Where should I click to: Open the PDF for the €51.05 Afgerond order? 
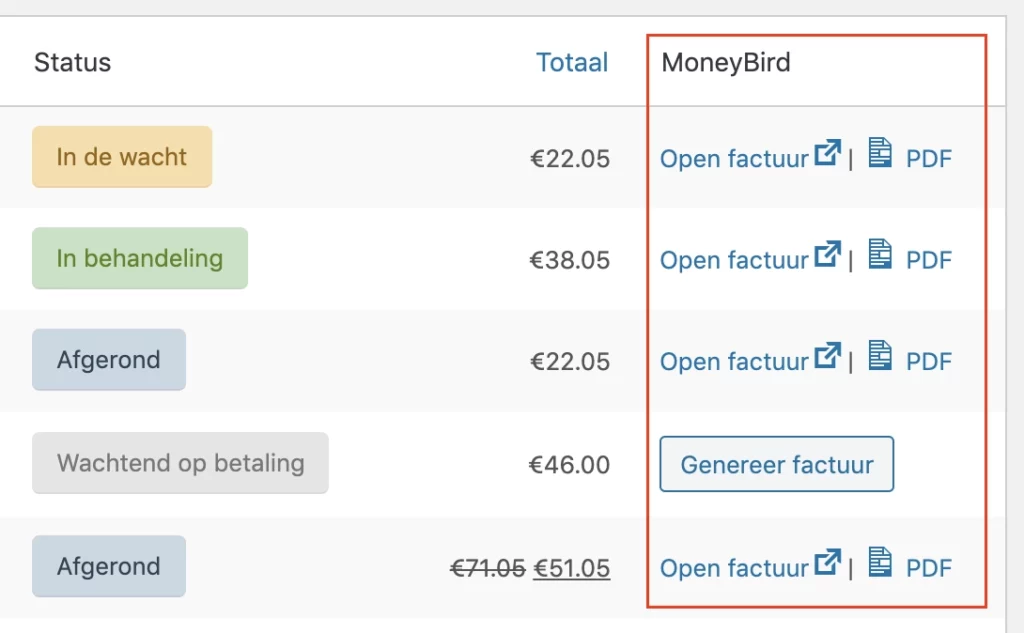(930, 568)
